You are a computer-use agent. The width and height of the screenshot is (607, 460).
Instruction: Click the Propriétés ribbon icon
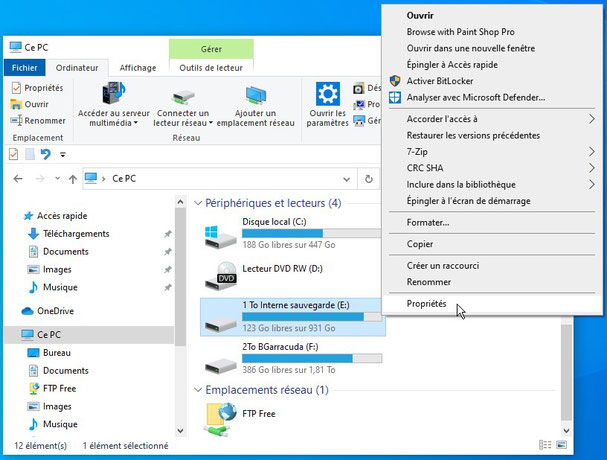(x=16, y=88)
